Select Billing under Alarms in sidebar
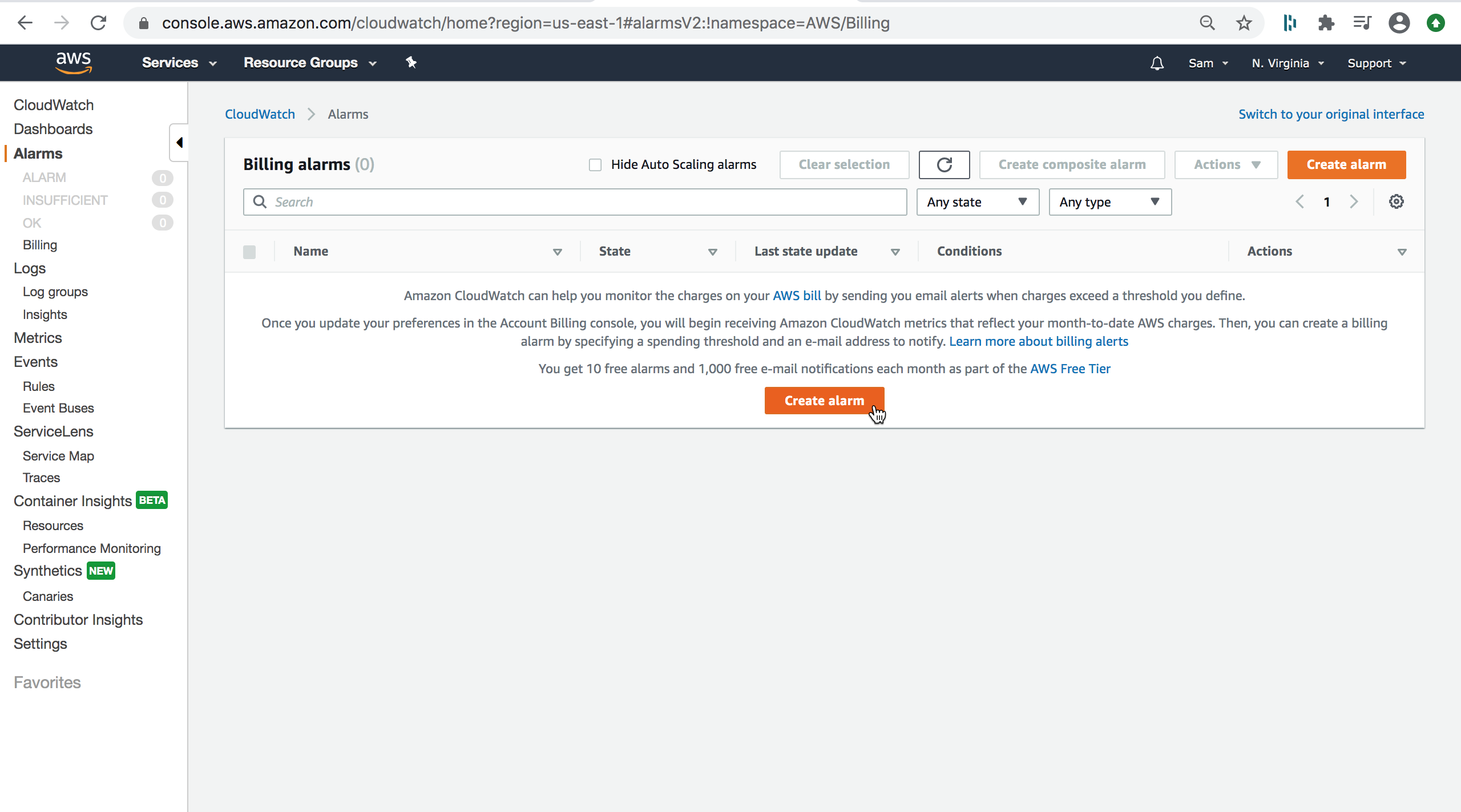 40,245
